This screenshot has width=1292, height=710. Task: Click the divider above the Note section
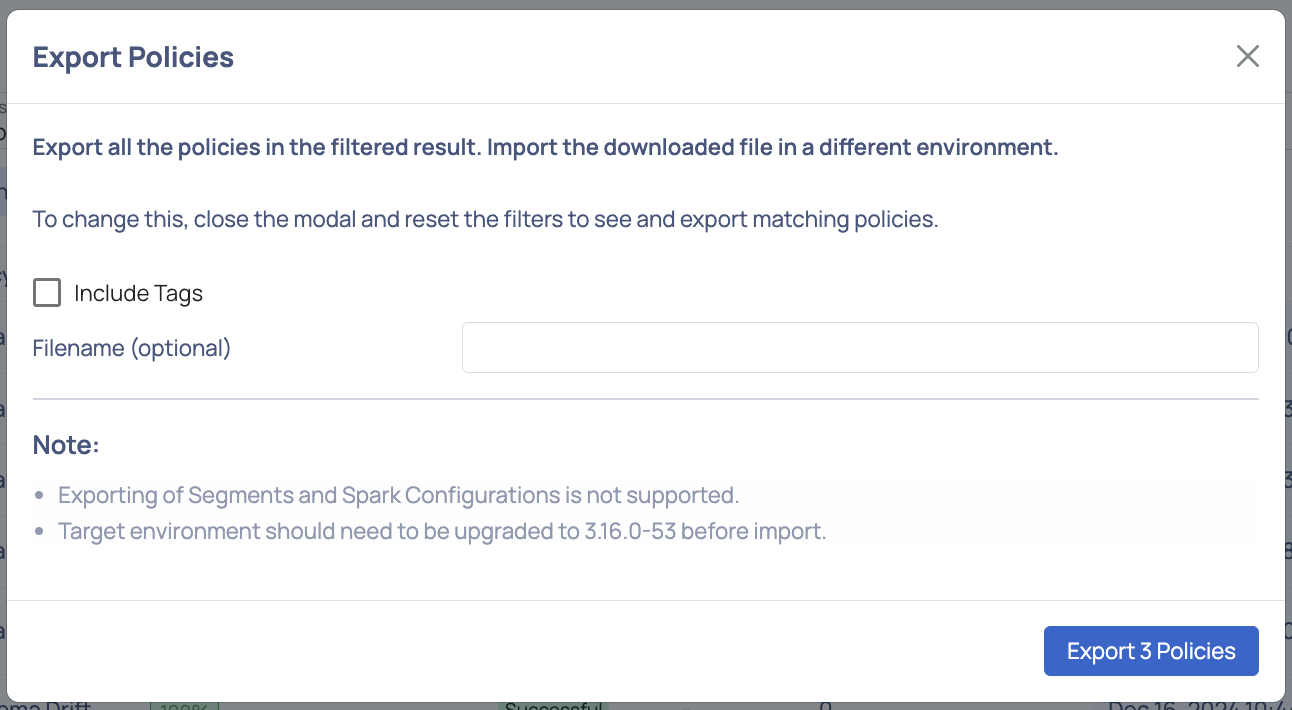tap(646, 399)
